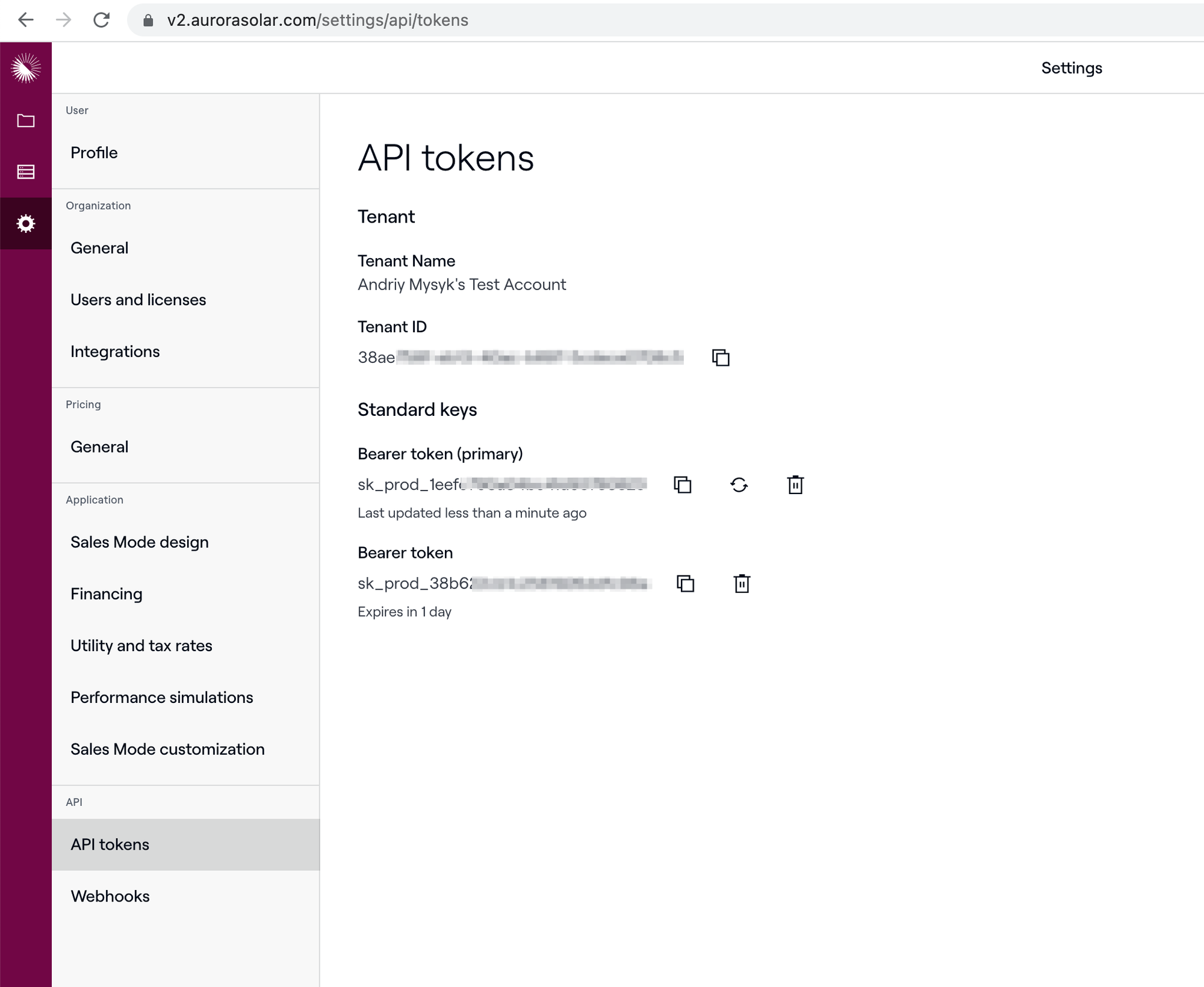Delete the primary Bearer token
Viewport: 1204px width, 987px height.
pyautogui.click(x=795, y=484)
